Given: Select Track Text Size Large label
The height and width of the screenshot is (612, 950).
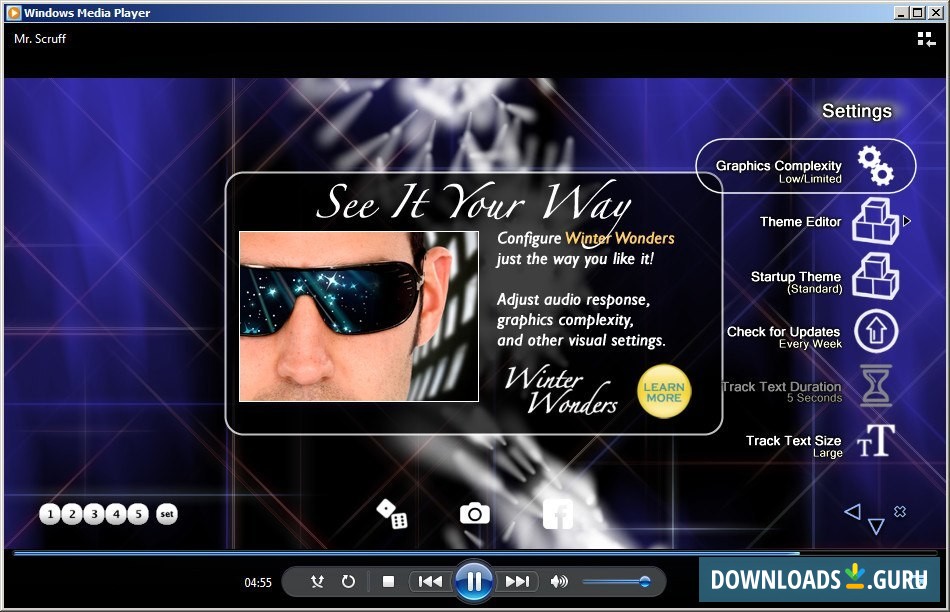Looking at the screenshot, I should tap(794, 447).
